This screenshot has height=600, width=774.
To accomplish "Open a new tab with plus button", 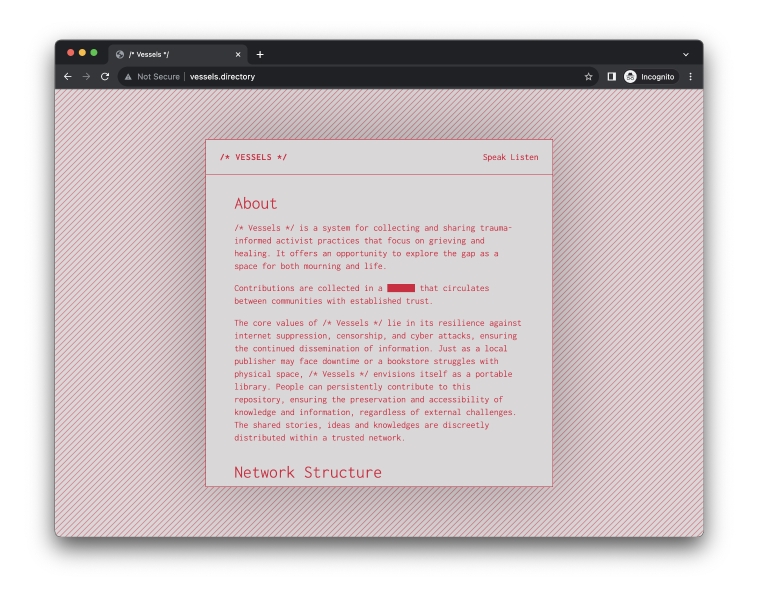I will pos(260,54).
